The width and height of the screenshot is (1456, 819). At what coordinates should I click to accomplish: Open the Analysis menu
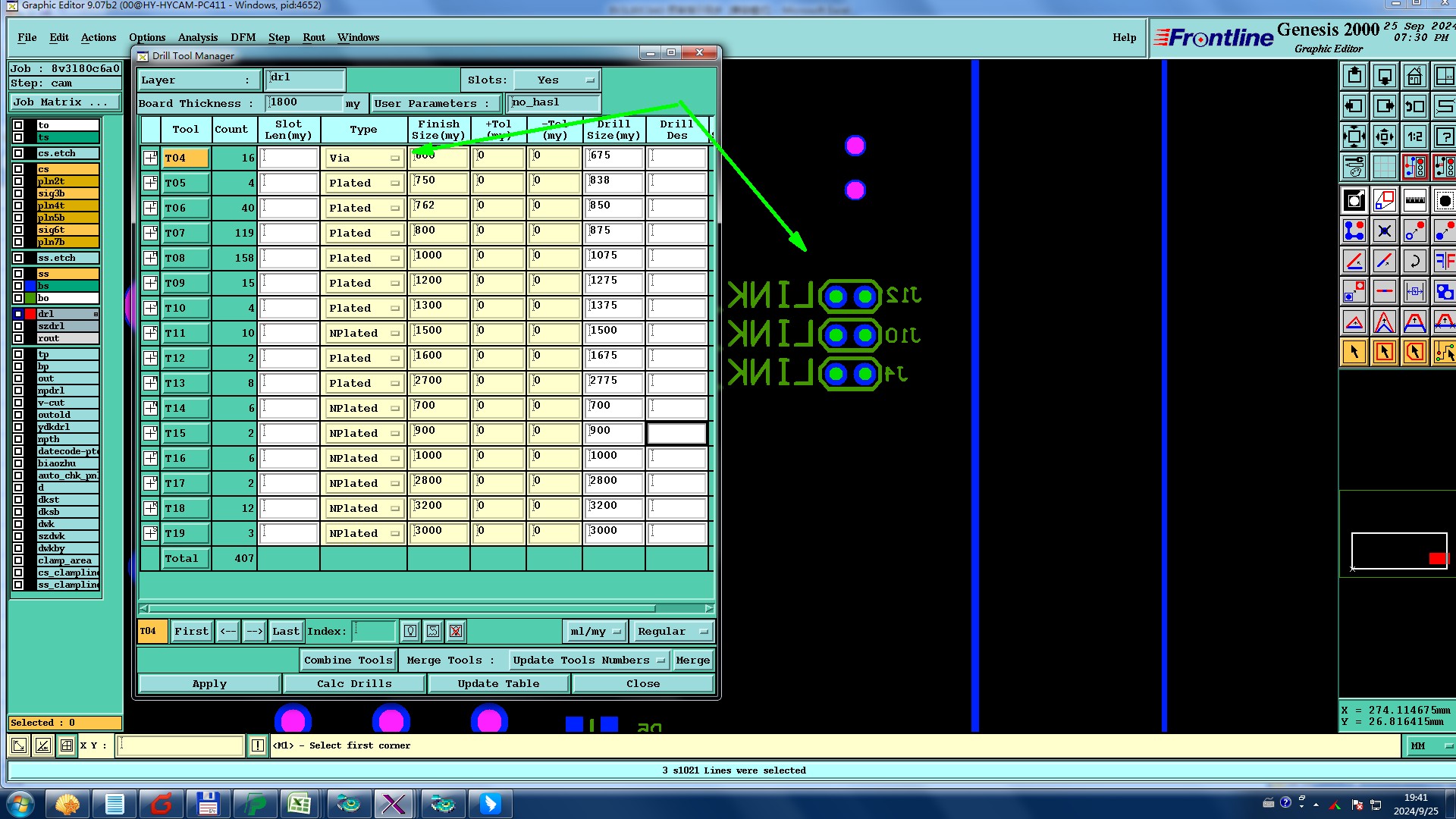point(197,37)
